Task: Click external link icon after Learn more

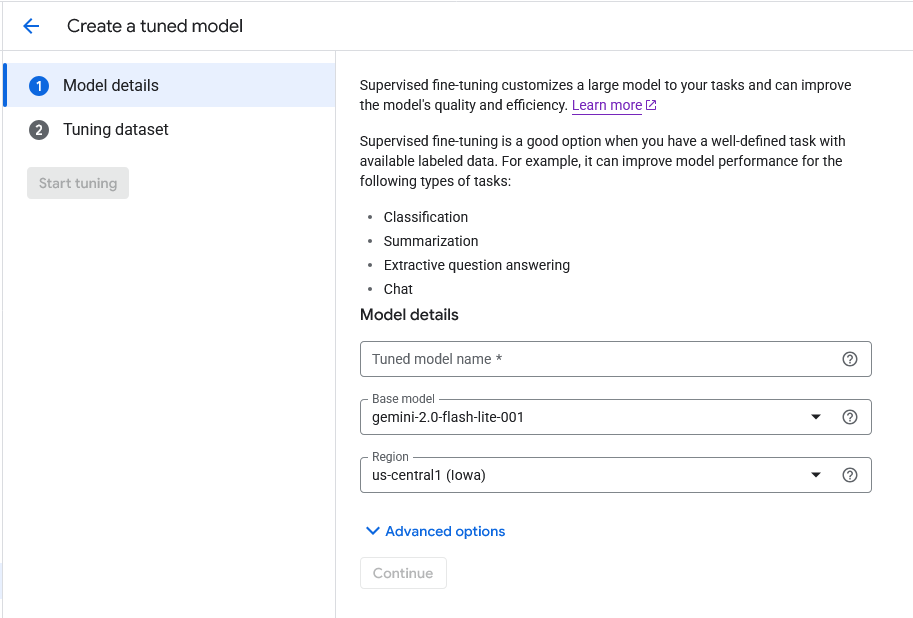Action: [x=652, y=105]
